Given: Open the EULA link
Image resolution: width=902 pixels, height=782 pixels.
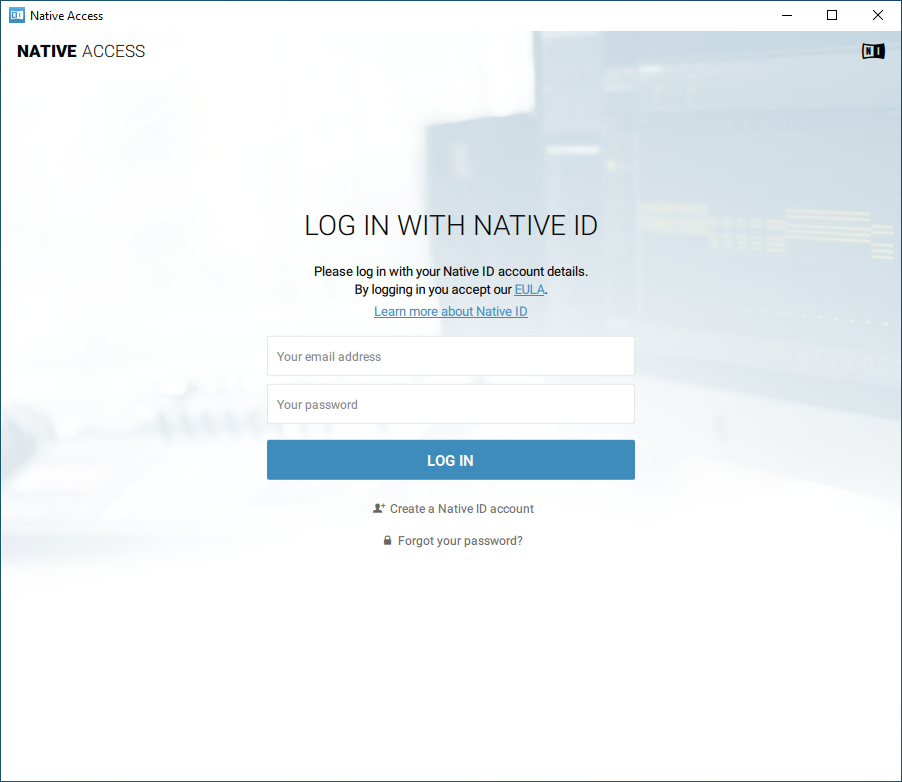Looking at the screenshot, I should 529,289.
